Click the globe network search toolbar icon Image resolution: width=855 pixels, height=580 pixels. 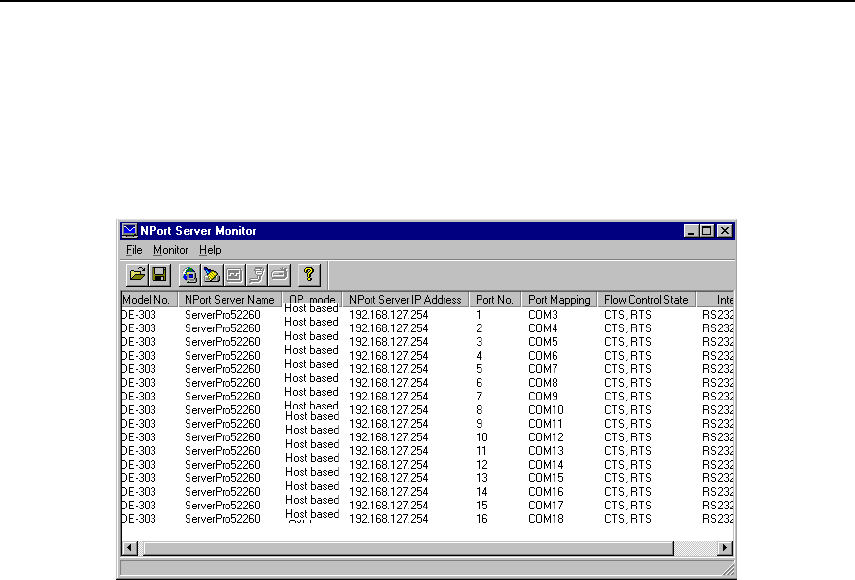pyautogui.click(x=189, y=275)
